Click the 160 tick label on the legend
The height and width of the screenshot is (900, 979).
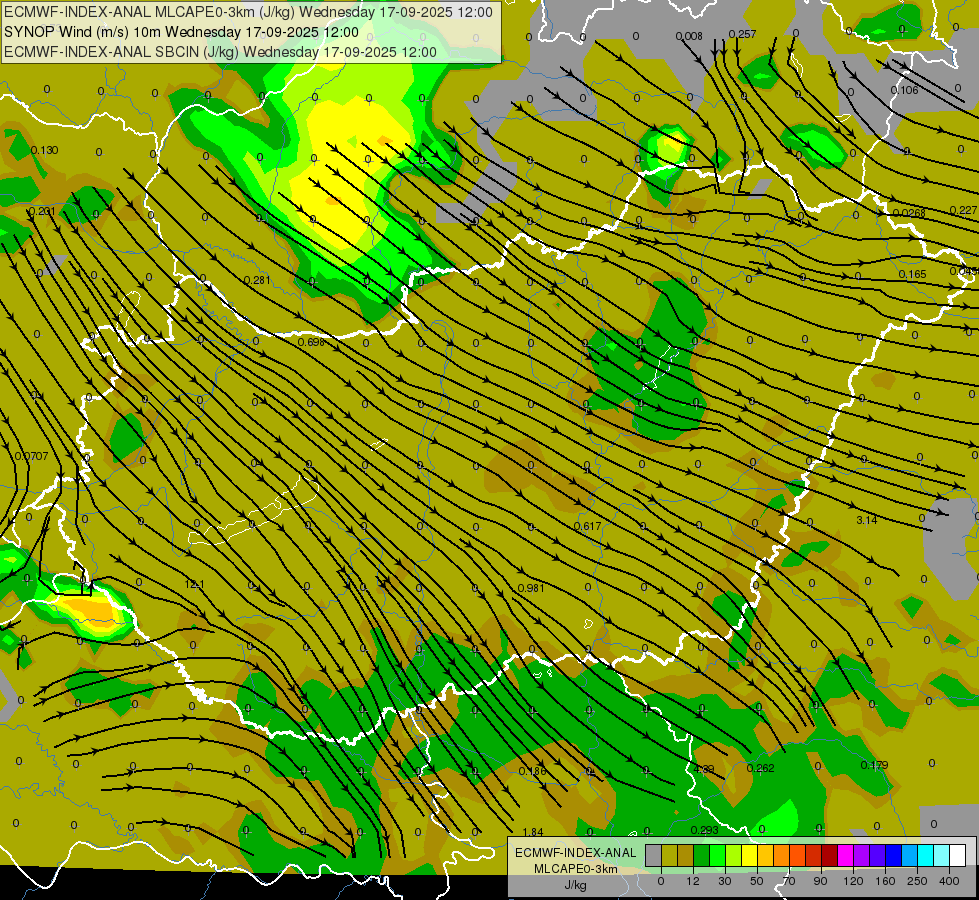885,881
